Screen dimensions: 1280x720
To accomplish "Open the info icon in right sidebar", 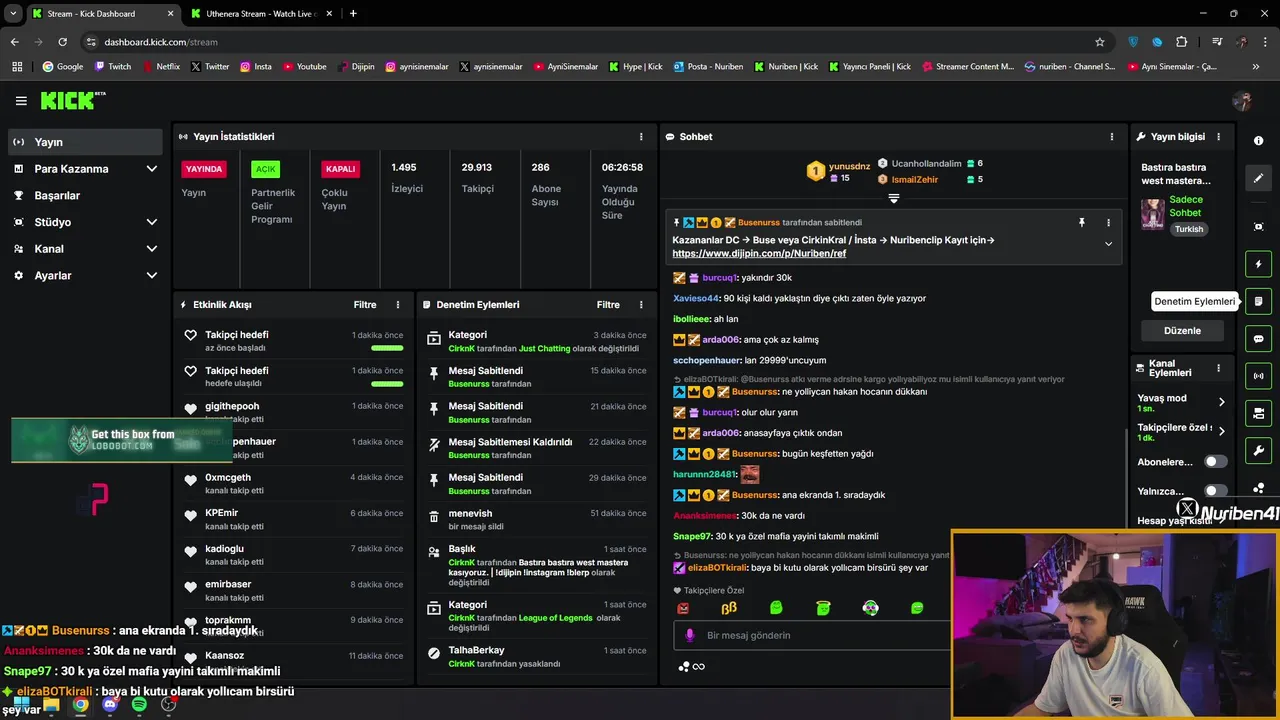I will (x=1259, y=141).
